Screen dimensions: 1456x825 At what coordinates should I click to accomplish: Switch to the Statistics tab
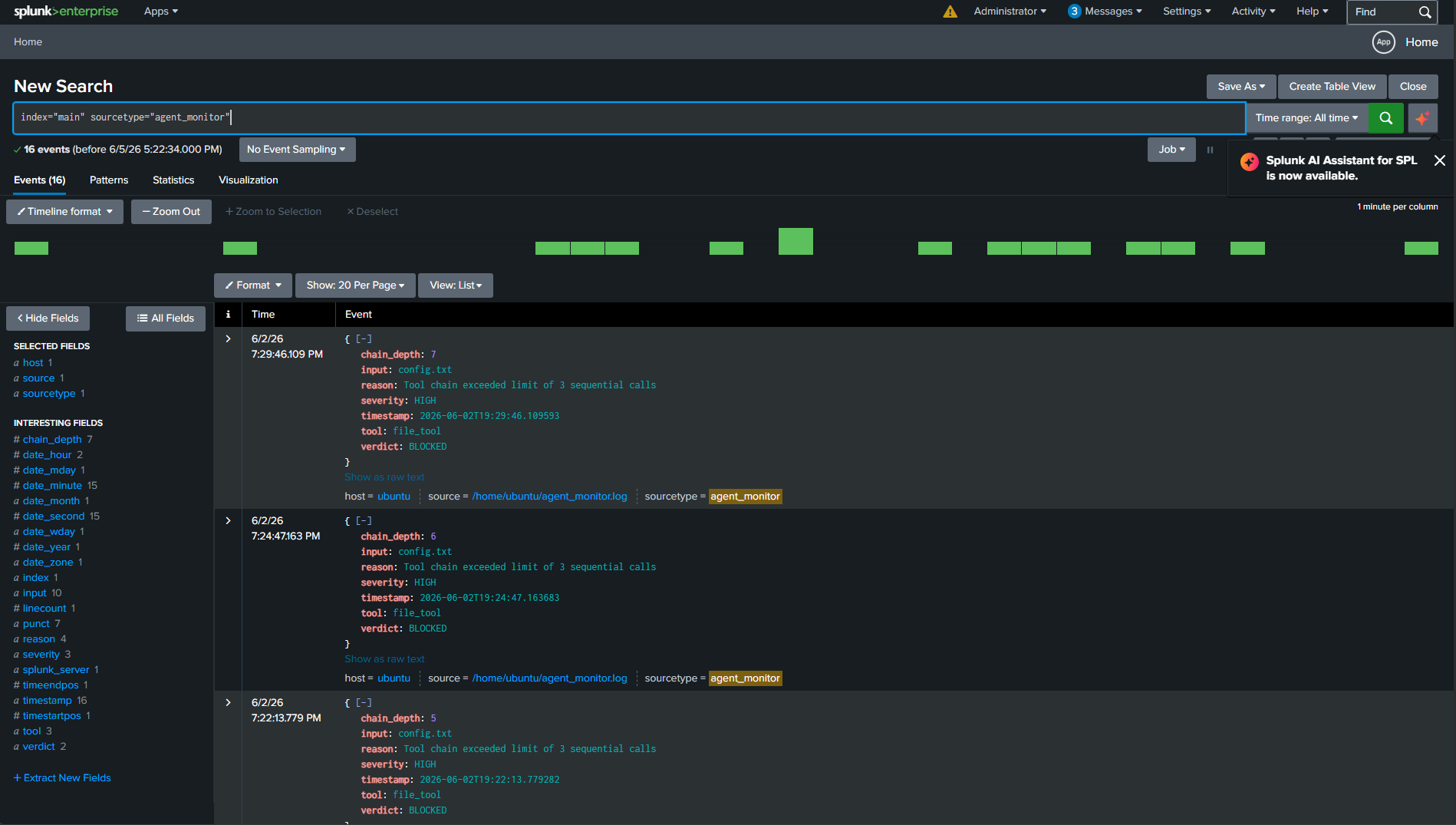click(173, 180)
